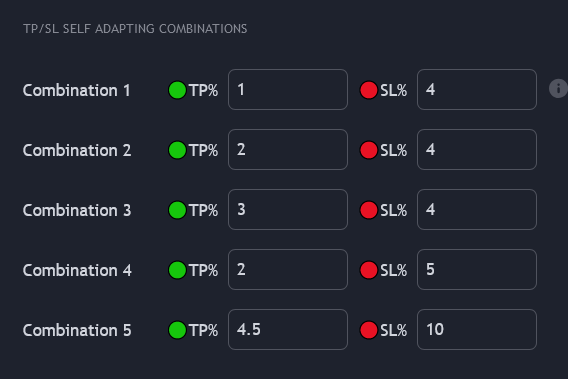Viewport: 568px width, 379px height.
Task: Open red SL color swatch for Combination 1
Action: click(369, 90)
